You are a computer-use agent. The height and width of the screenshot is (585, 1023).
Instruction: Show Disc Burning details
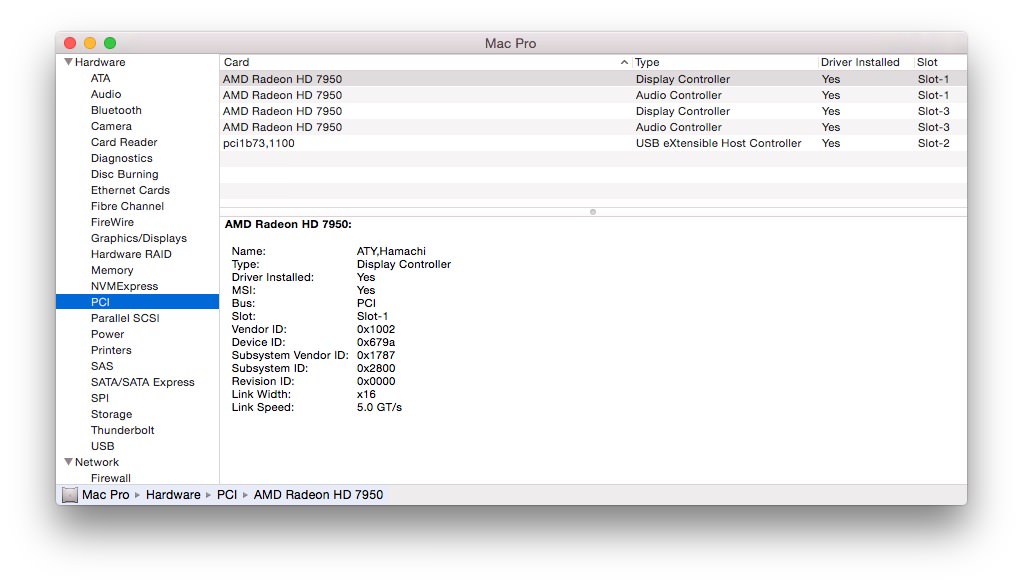125,174
